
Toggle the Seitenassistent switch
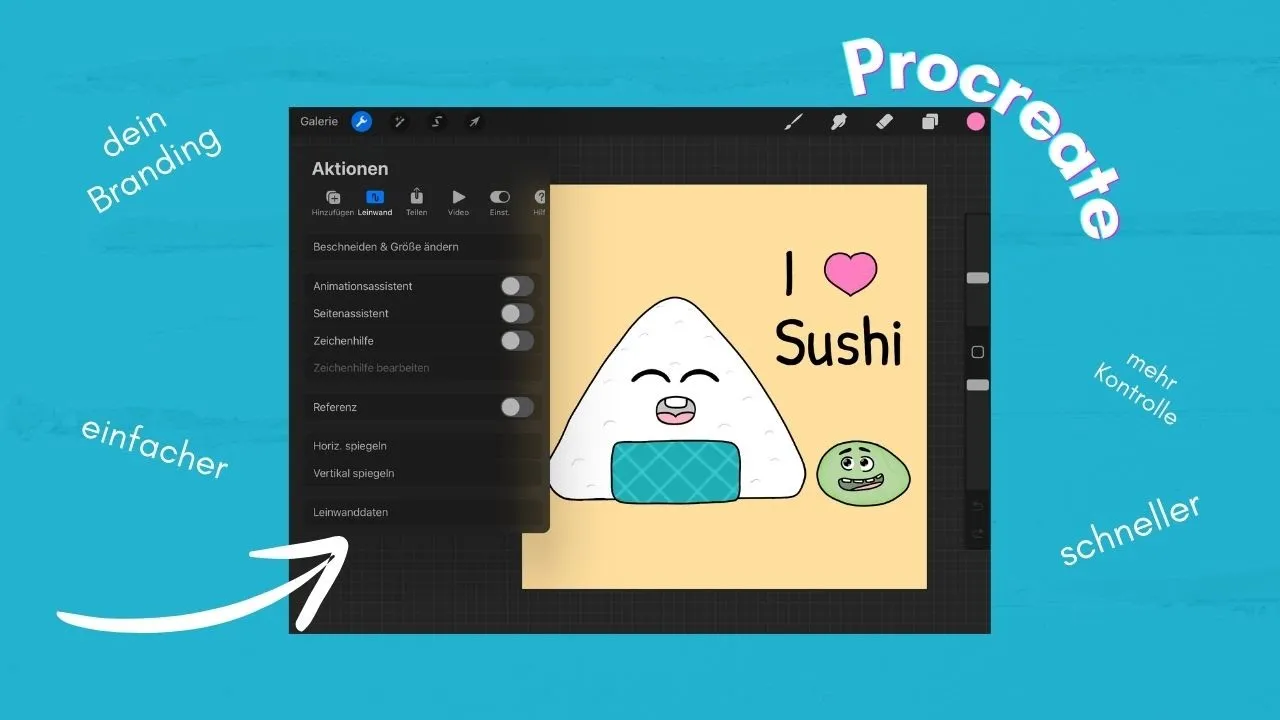pyautogui.click(x=517, y=313)
